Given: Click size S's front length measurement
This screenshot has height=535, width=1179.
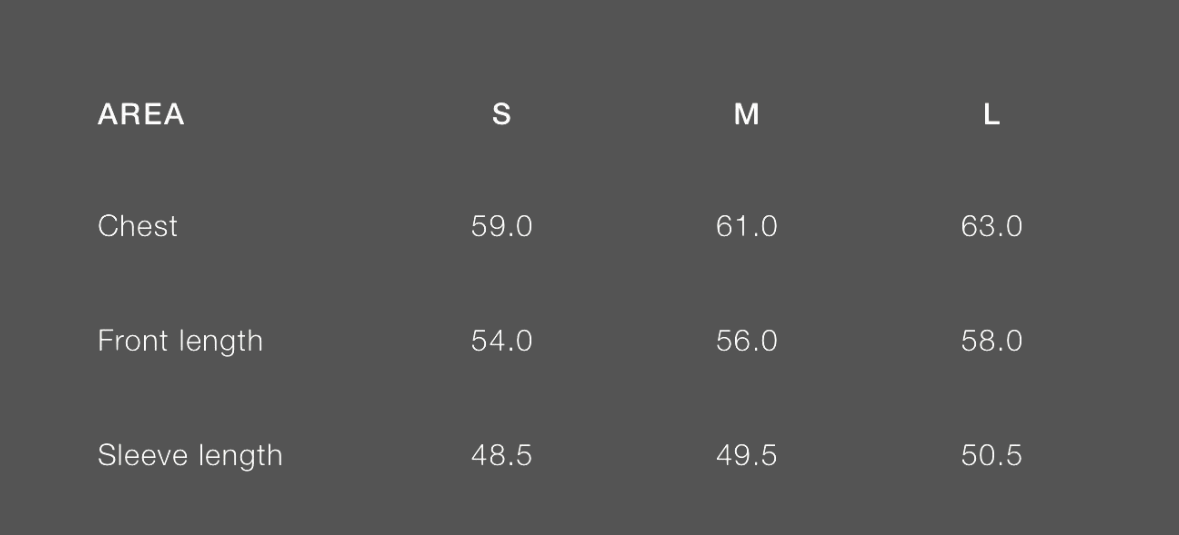Looking at the screenshot, I should tap(501, 341).
